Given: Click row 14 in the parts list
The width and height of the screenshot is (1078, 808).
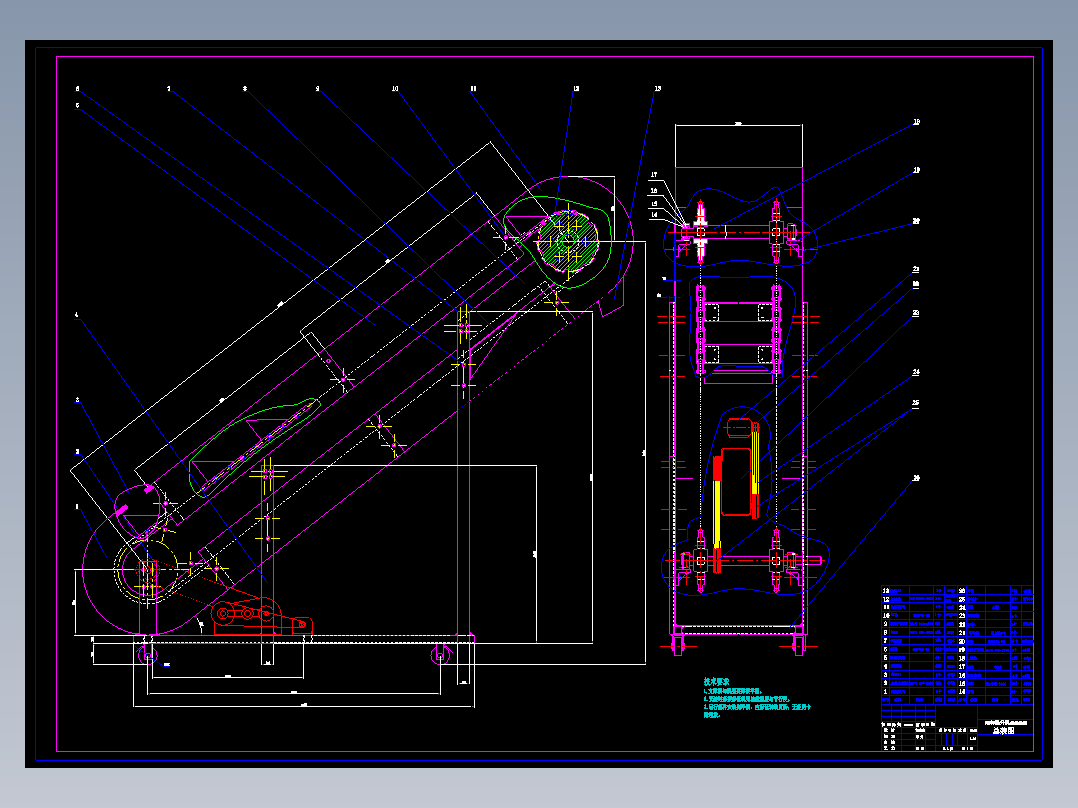Looking at the screenshot, I should [996, 692].
